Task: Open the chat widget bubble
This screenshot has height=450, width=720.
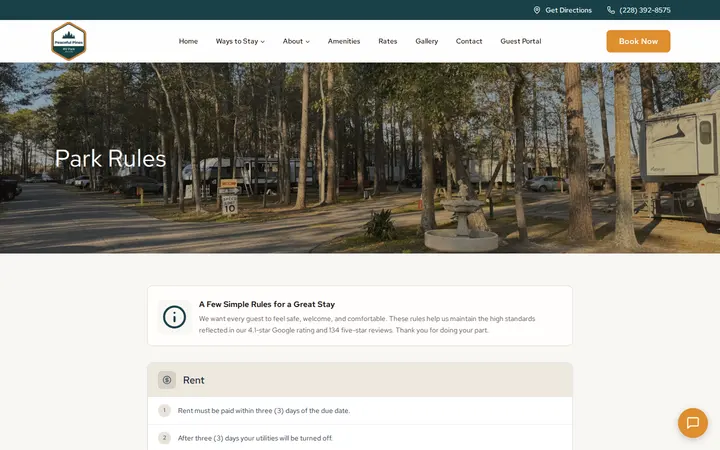Action: (x=692, y=422)
